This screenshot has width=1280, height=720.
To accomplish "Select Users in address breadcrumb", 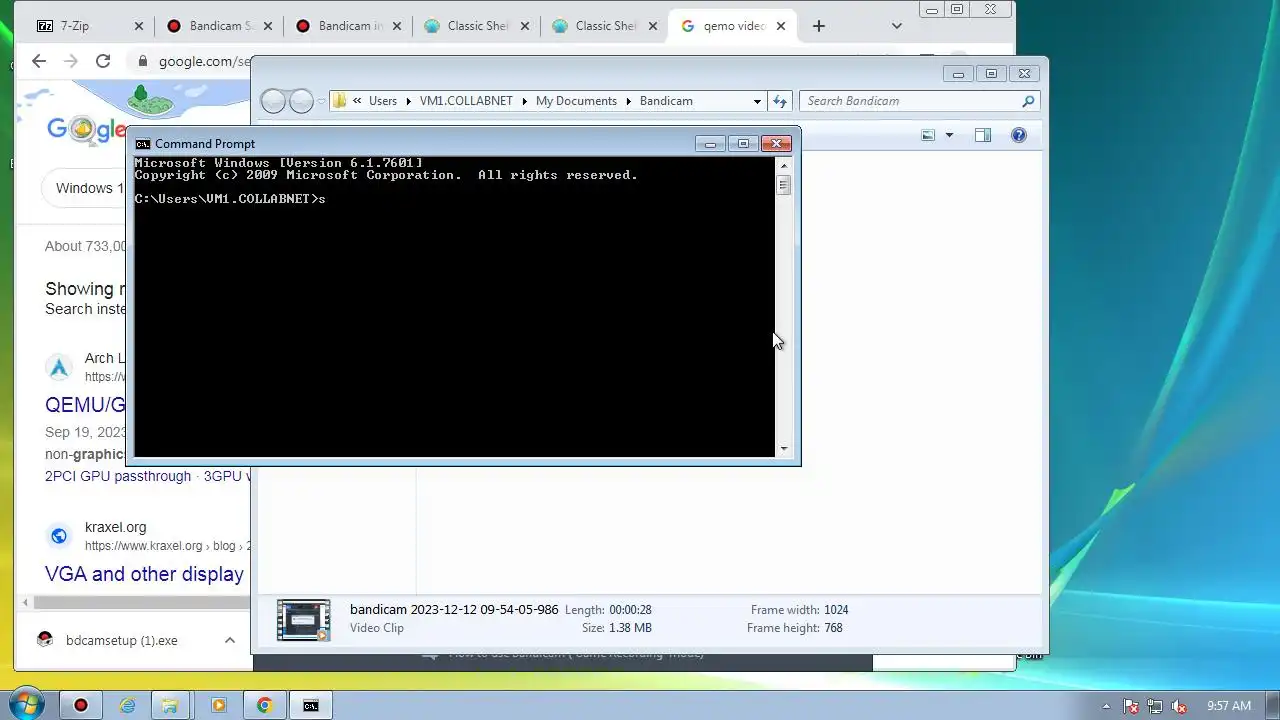I will [x=382, y=101].
